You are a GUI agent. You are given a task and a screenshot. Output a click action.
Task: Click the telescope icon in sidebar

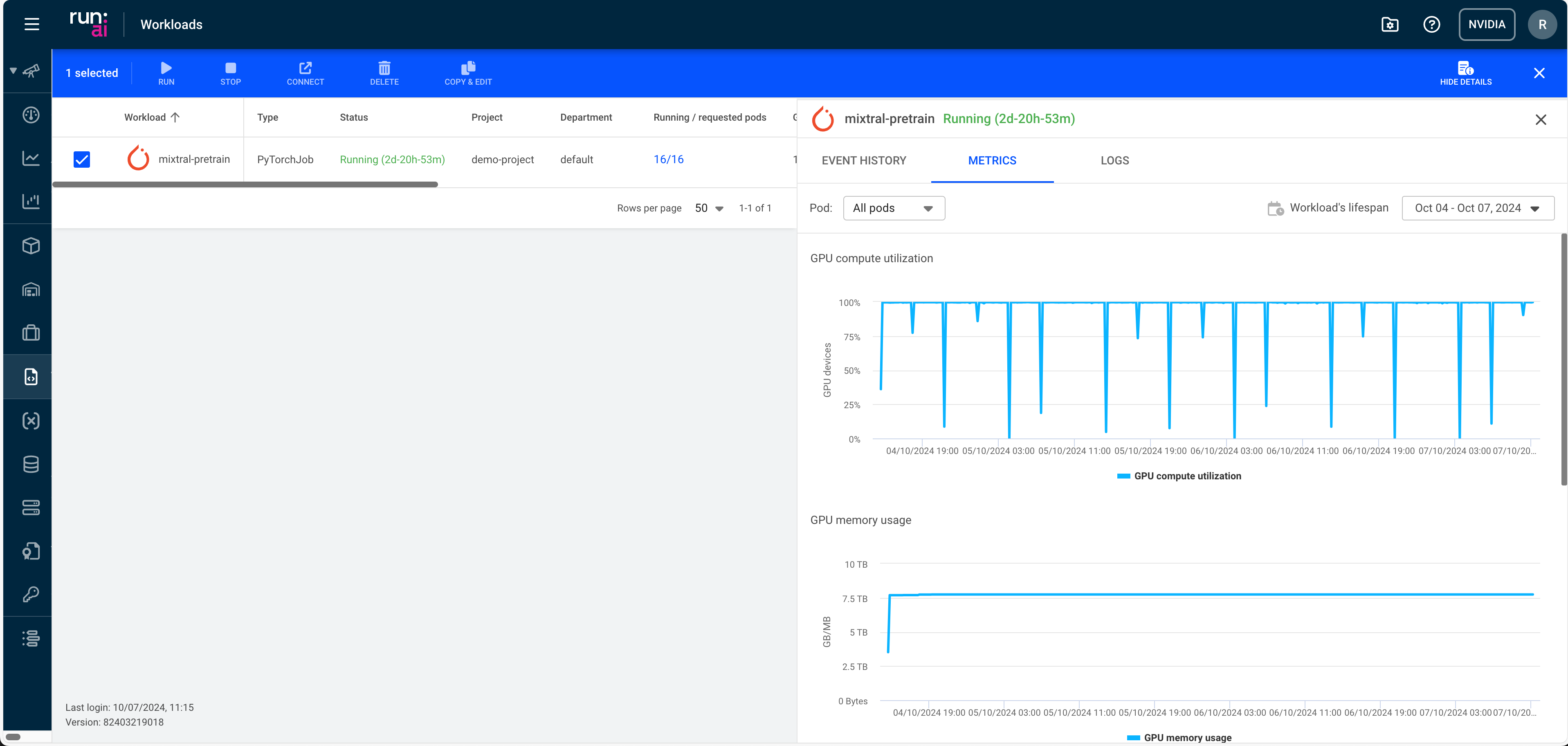pos(31,71)
